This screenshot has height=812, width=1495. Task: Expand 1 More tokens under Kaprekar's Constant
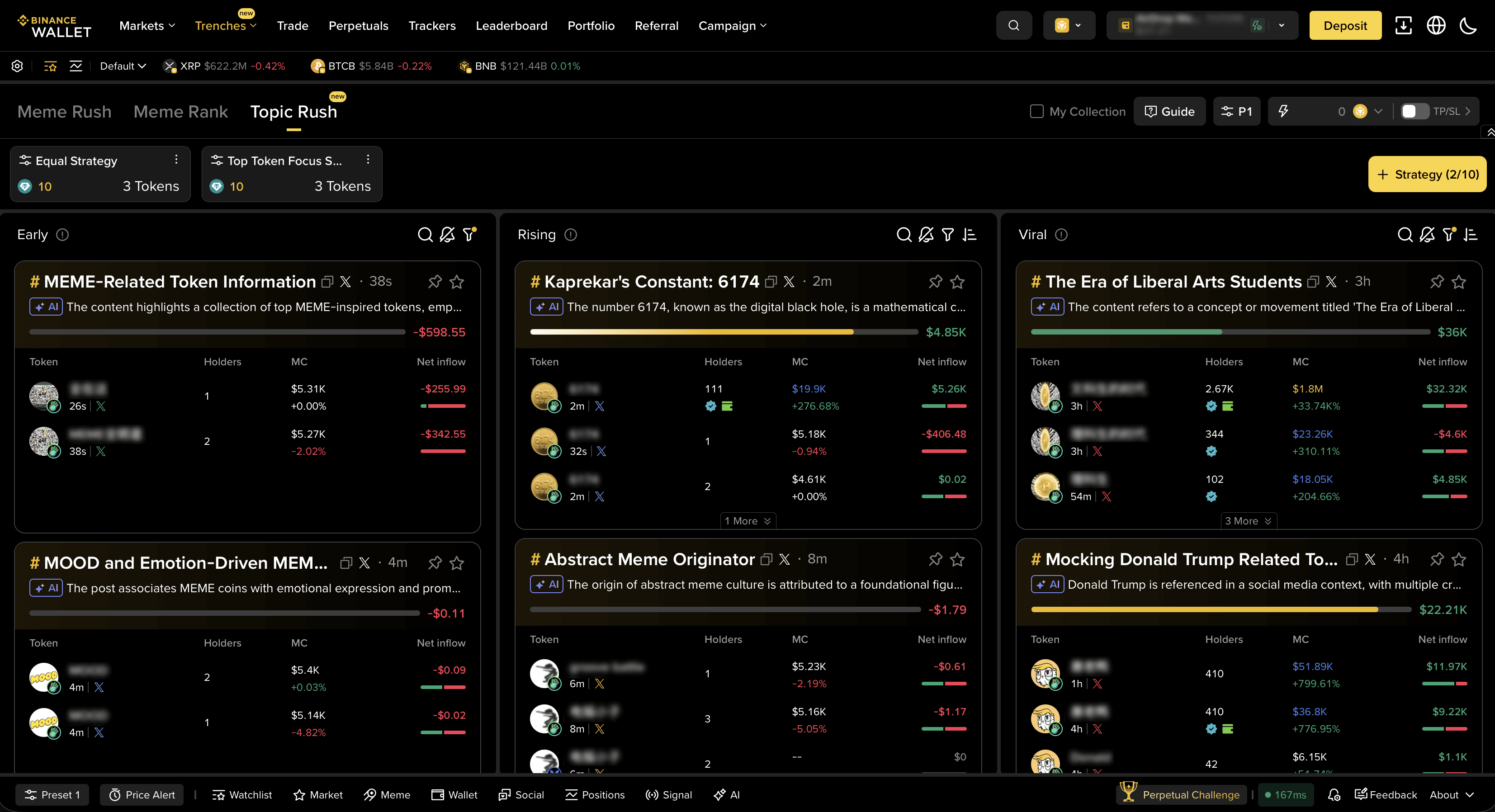click(x=747, y=521)
